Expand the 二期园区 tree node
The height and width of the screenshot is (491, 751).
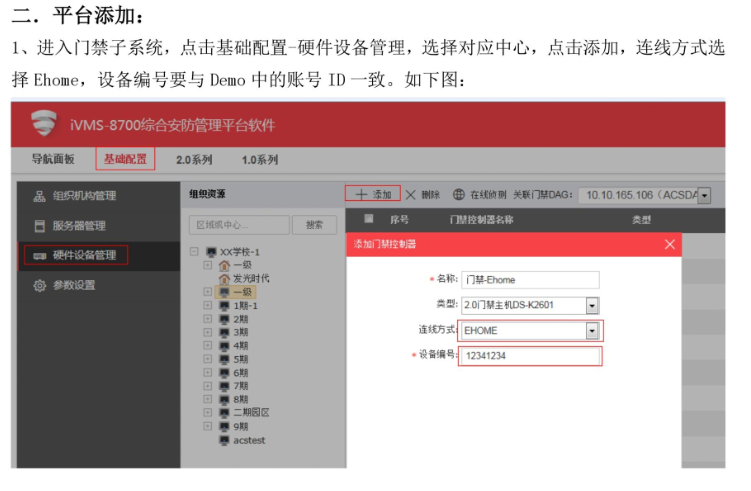point(207,412)
